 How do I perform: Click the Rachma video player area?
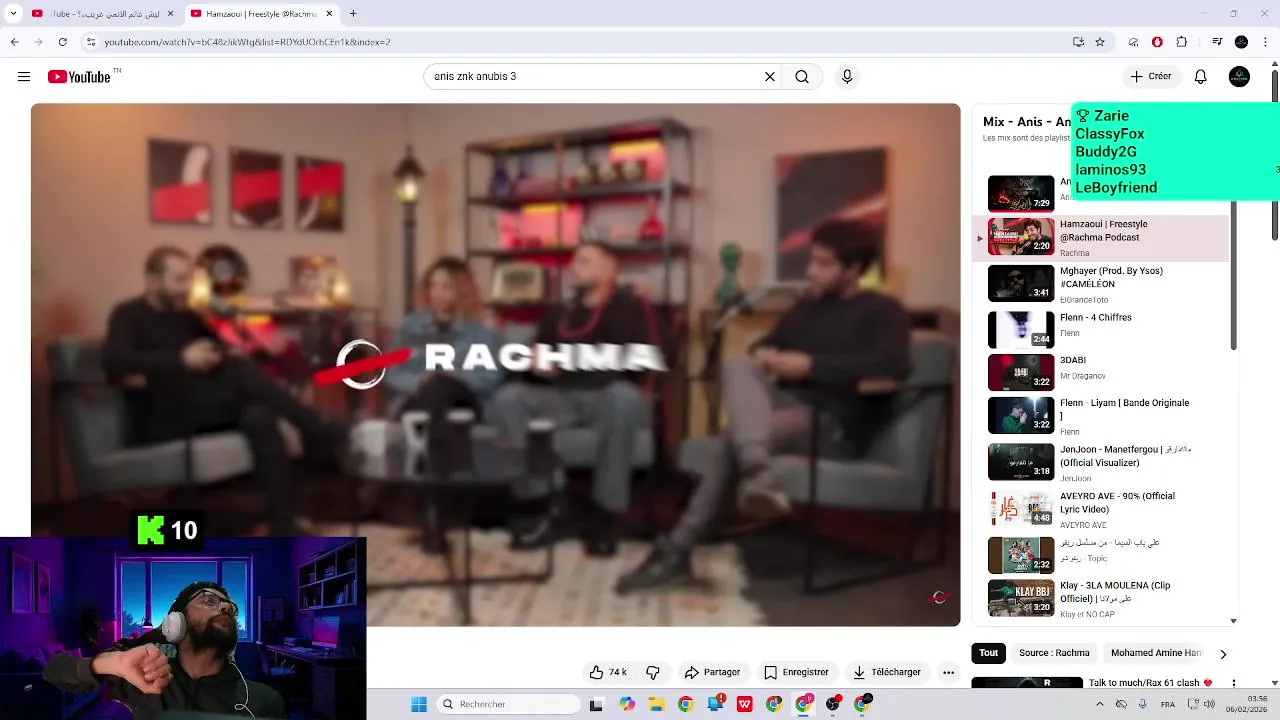tap(495, 365)
